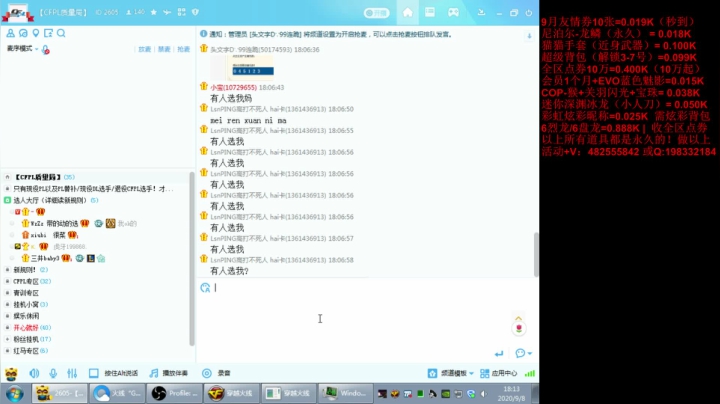Viewport: 720px width, 404px height.
Task: Open the news panel icon beside home
Action: click(x=430, y=12)
